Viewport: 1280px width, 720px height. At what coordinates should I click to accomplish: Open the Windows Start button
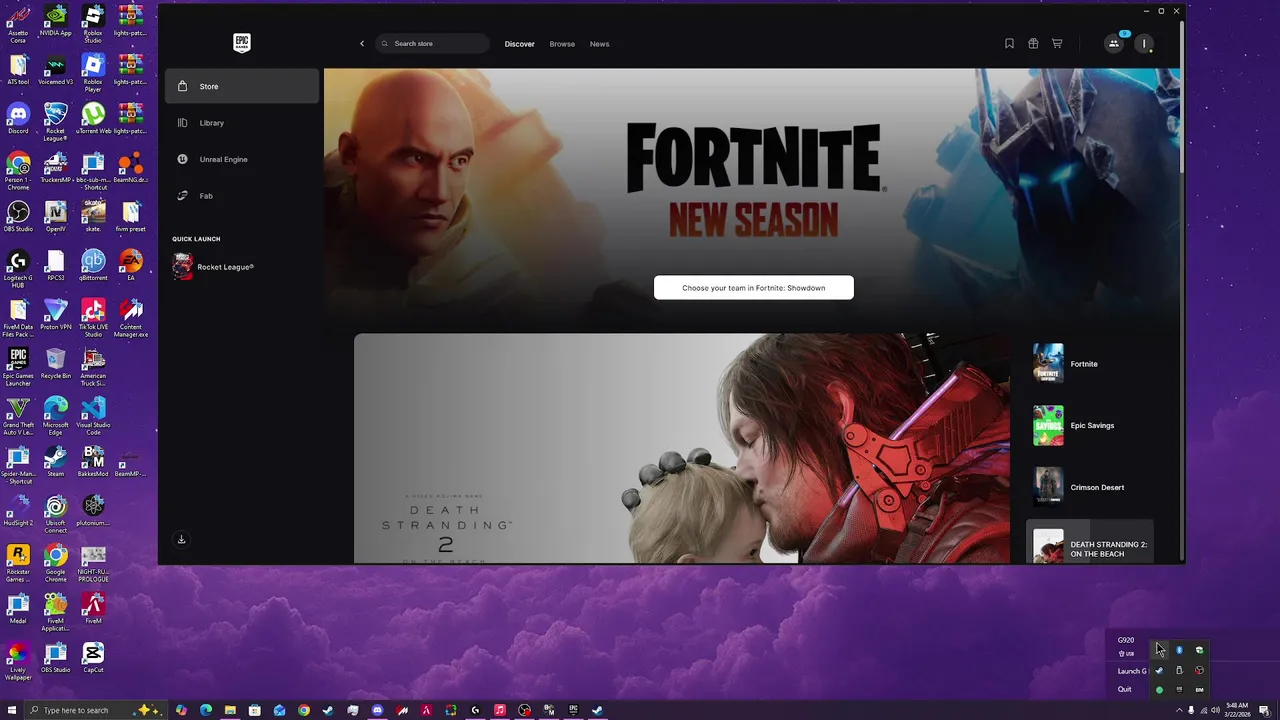pyautogui.click(x=12, y=710)
